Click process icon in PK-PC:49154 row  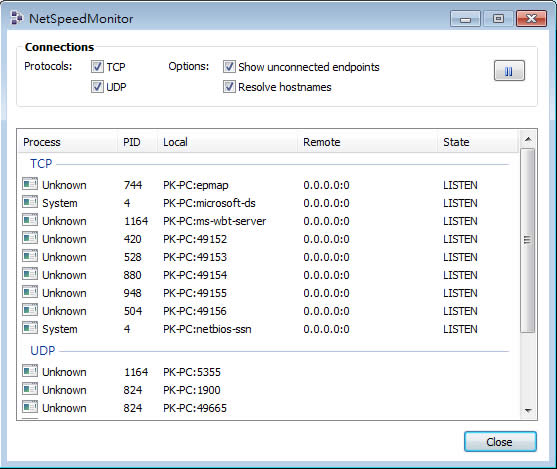click(x=30, y=274)
